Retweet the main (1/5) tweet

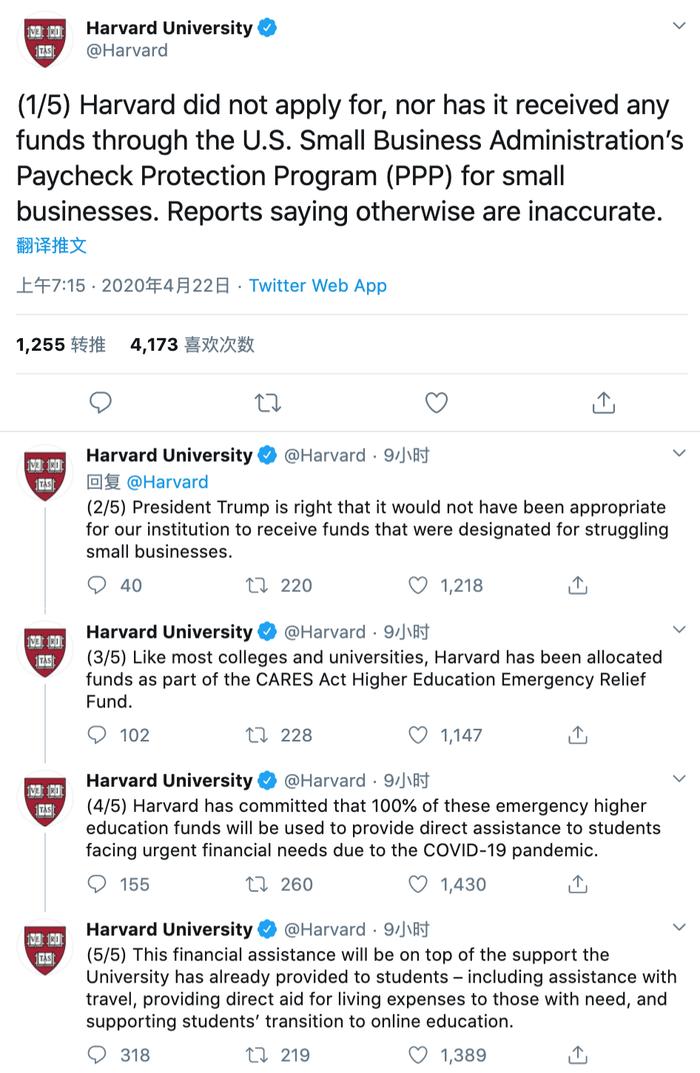[268, 402]
